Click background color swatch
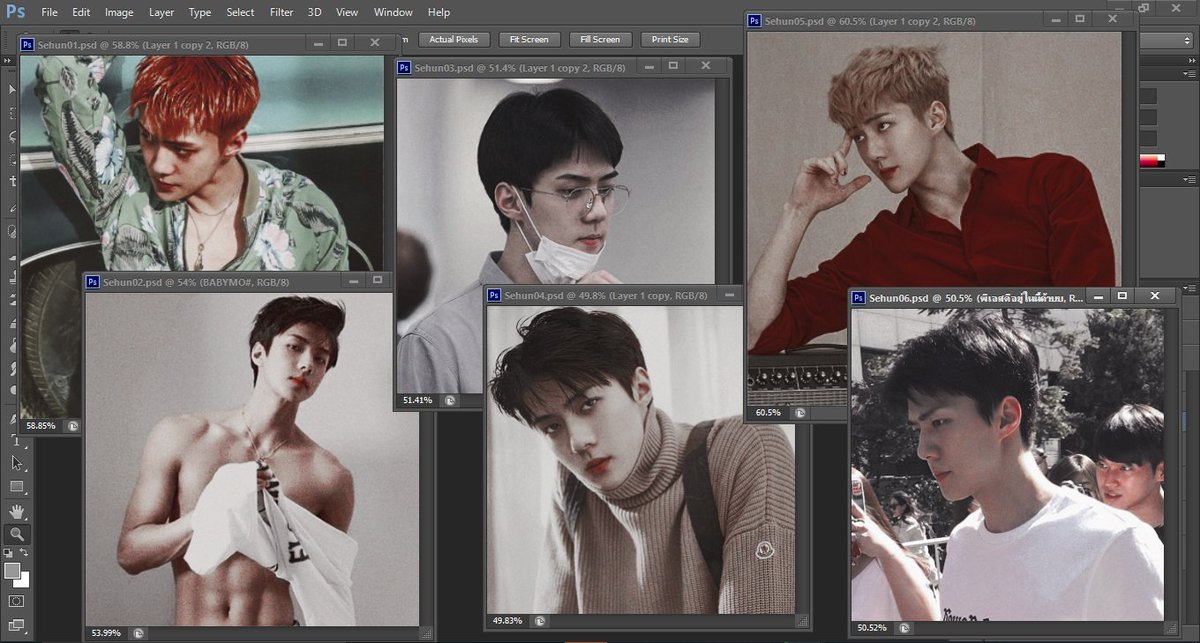The width and height of the screenshot is (1200, 643). [24, 581]
